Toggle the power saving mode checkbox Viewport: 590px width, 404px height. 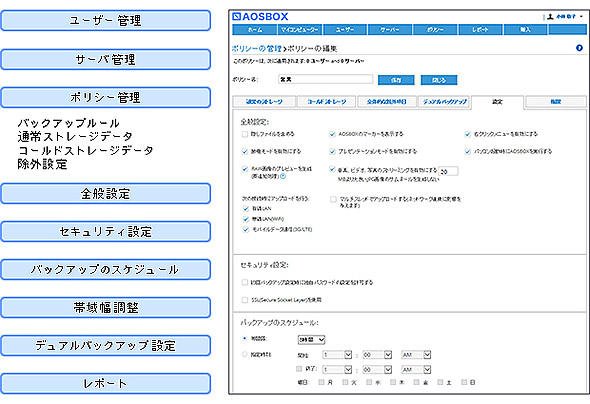pos(245,151)
